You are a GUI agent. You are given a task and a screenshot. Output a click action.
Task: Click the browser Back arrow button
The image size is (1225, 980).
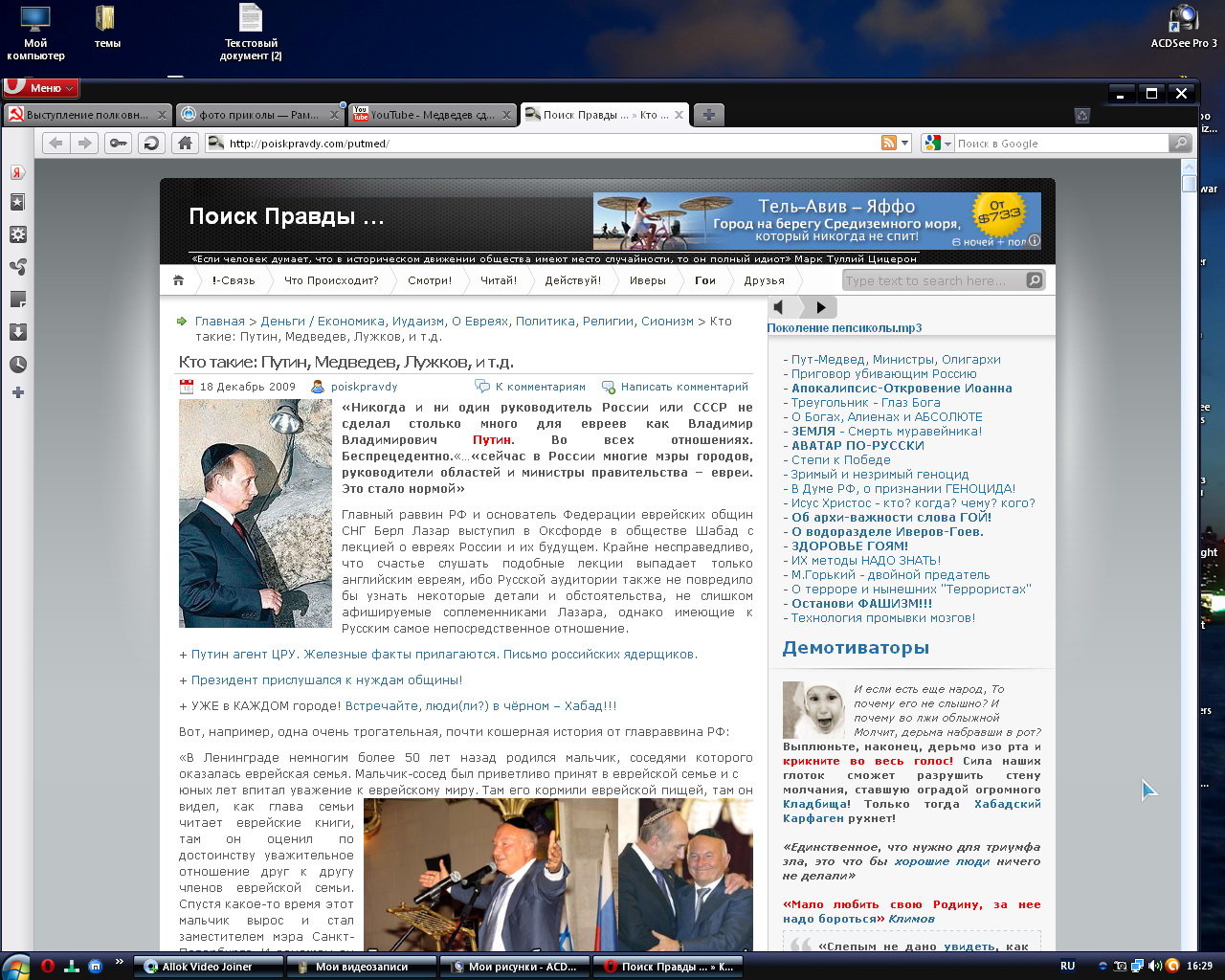pos(56,144)
